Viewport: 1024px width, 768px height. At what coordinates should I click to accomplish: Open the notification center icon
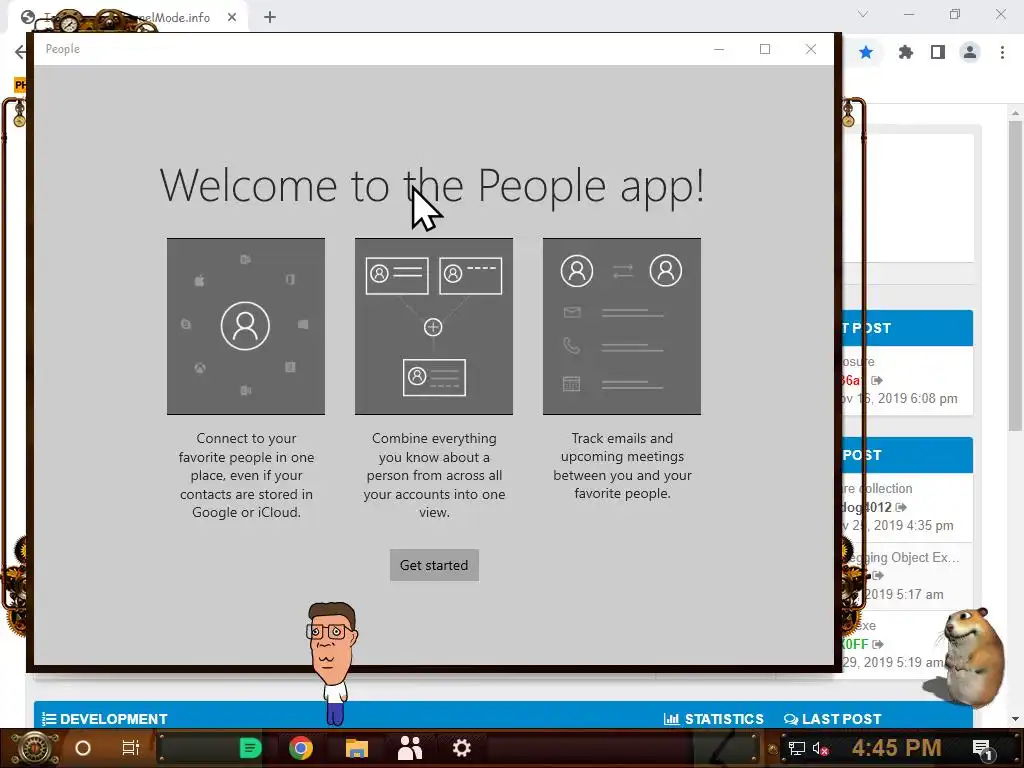(x=982, y=749)
